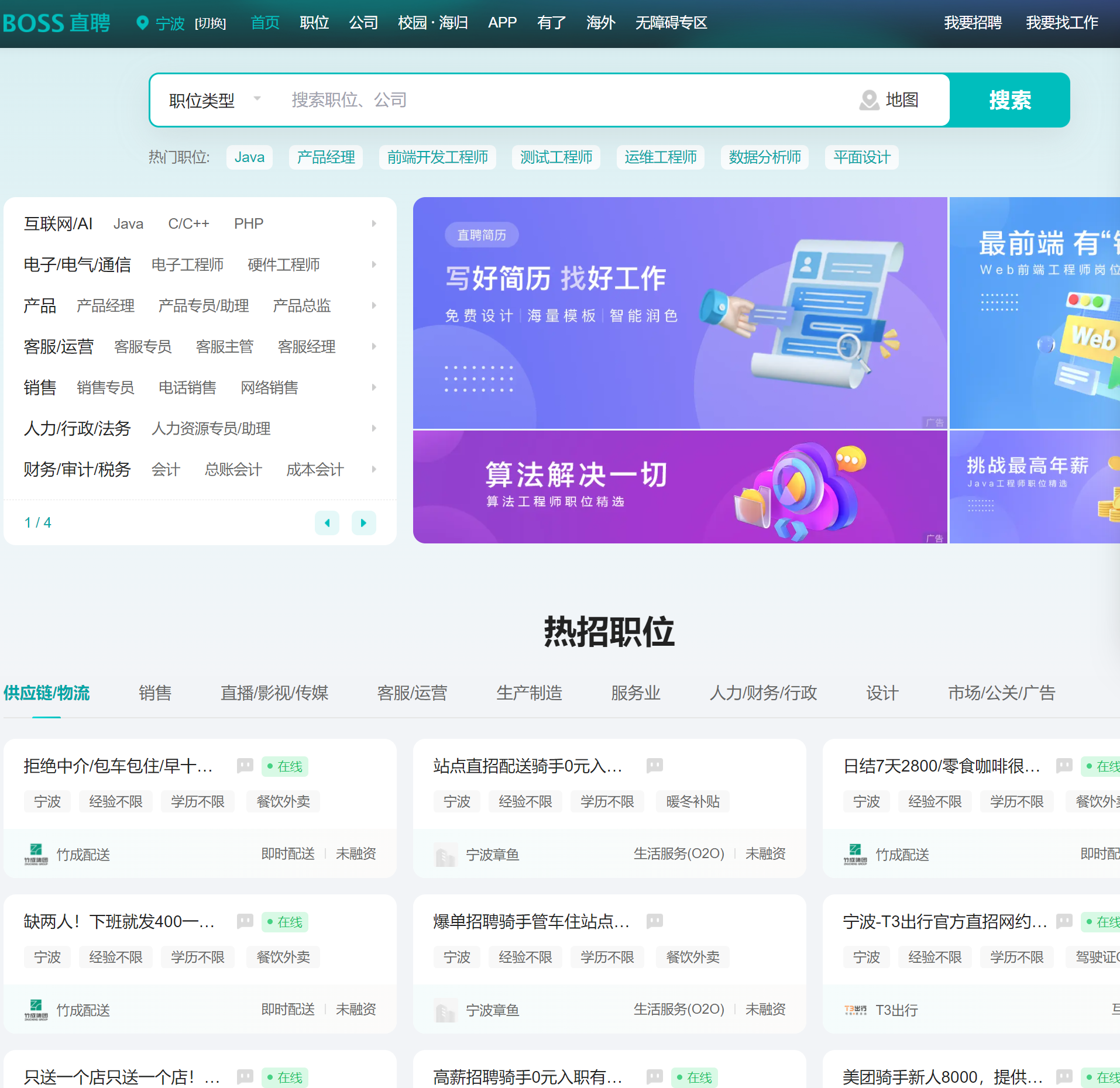Click [切换] to switch city
The width and height of the screenshot is (1120, 1088).
pos(210,23)
